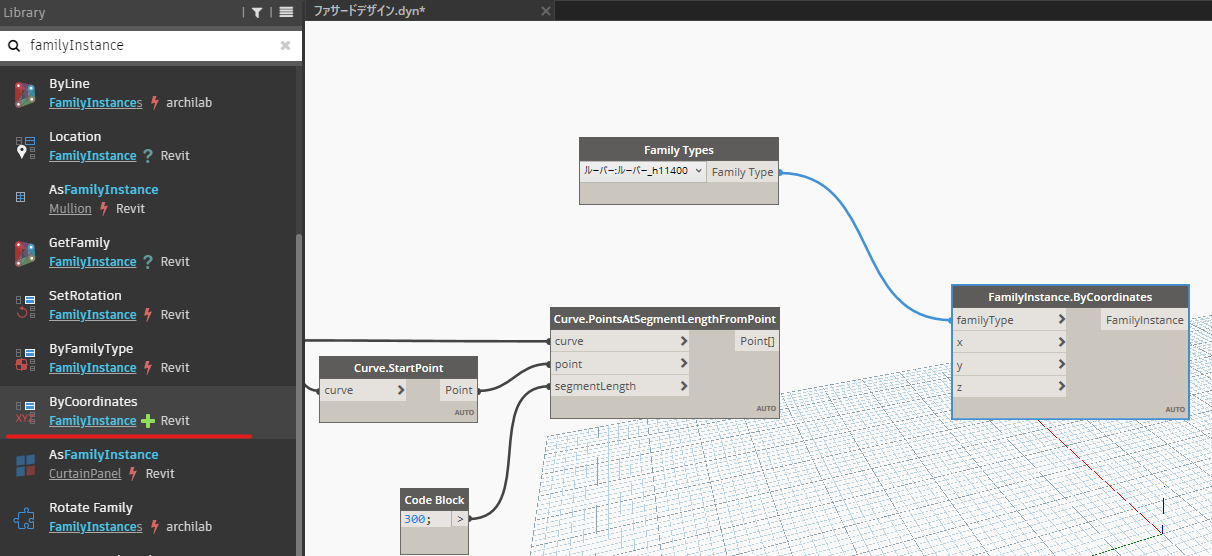Image resolution: width=1212 pixels, height=556 pixels.
Task: Click the segmentLength input port chevron
Action: 684,386
